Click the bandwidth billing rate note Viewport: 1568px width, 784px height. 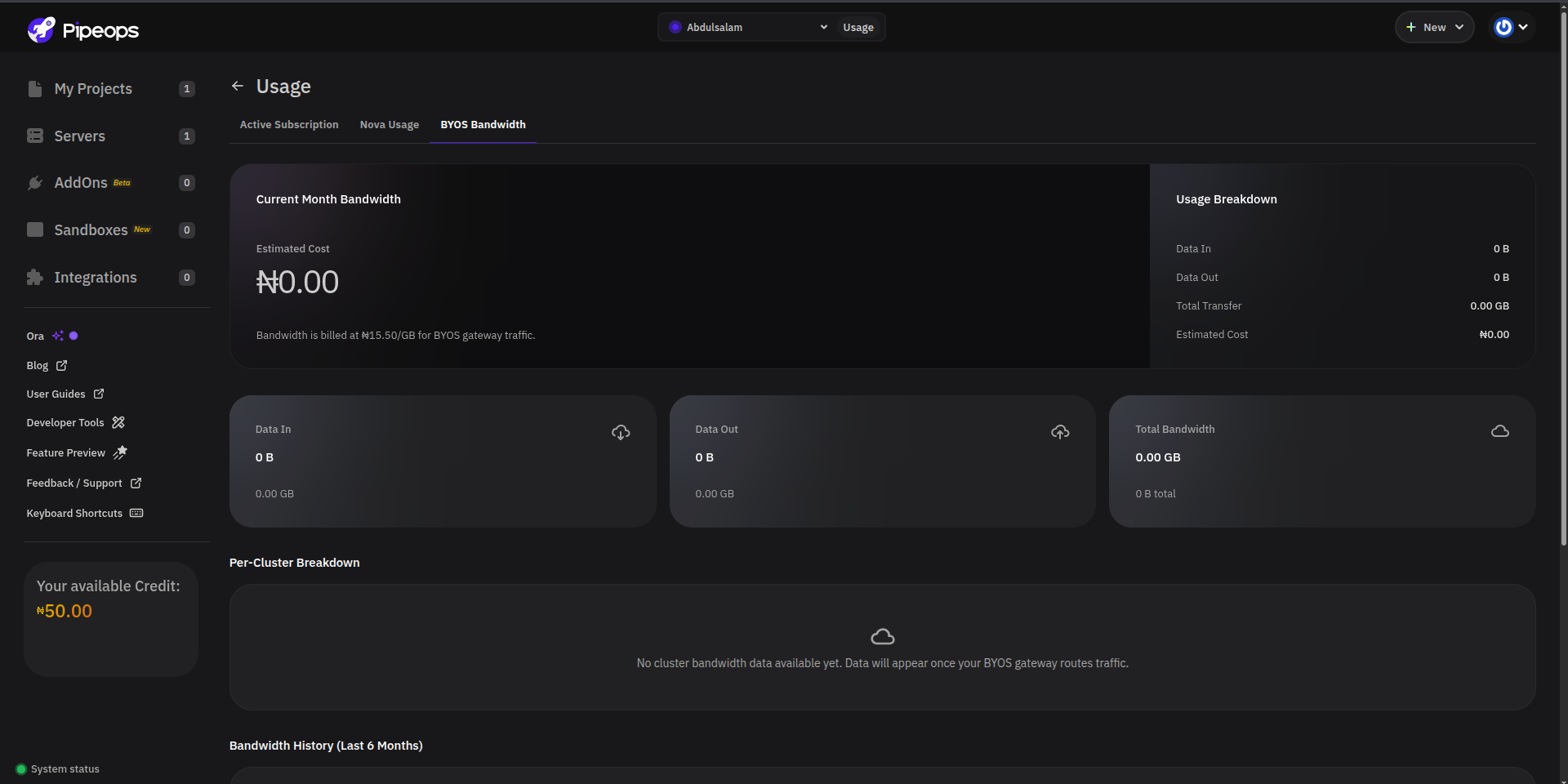click(396, 335)
